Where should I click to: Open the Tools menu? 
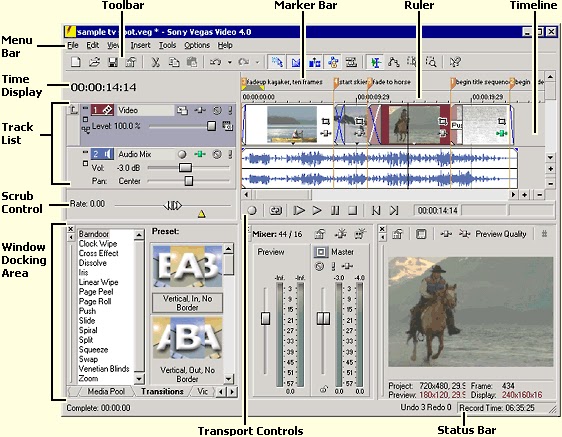[x=167, y=45]
